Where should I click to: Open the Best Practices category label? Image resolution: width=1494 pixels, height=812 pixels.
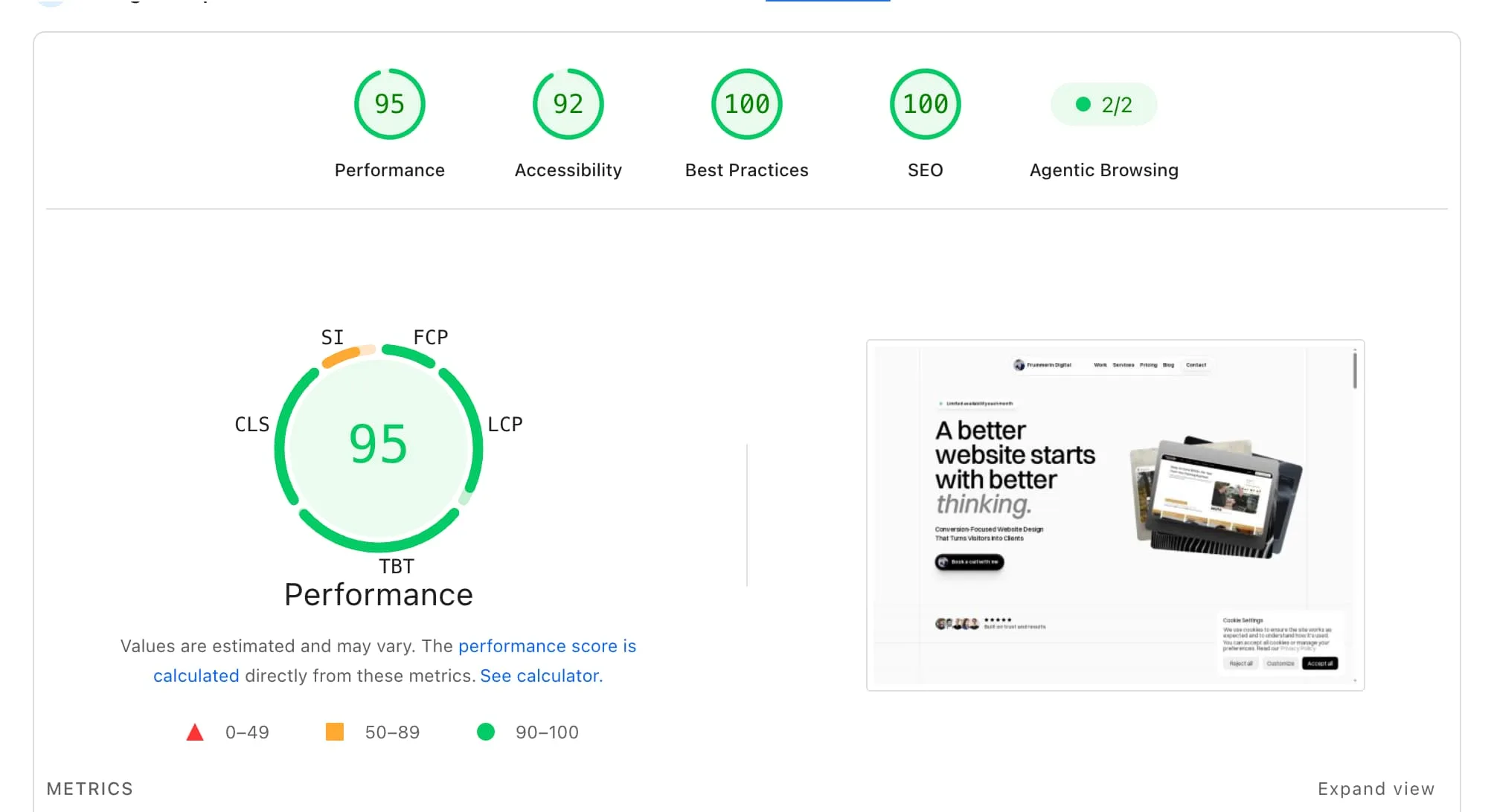coord(746,170)
